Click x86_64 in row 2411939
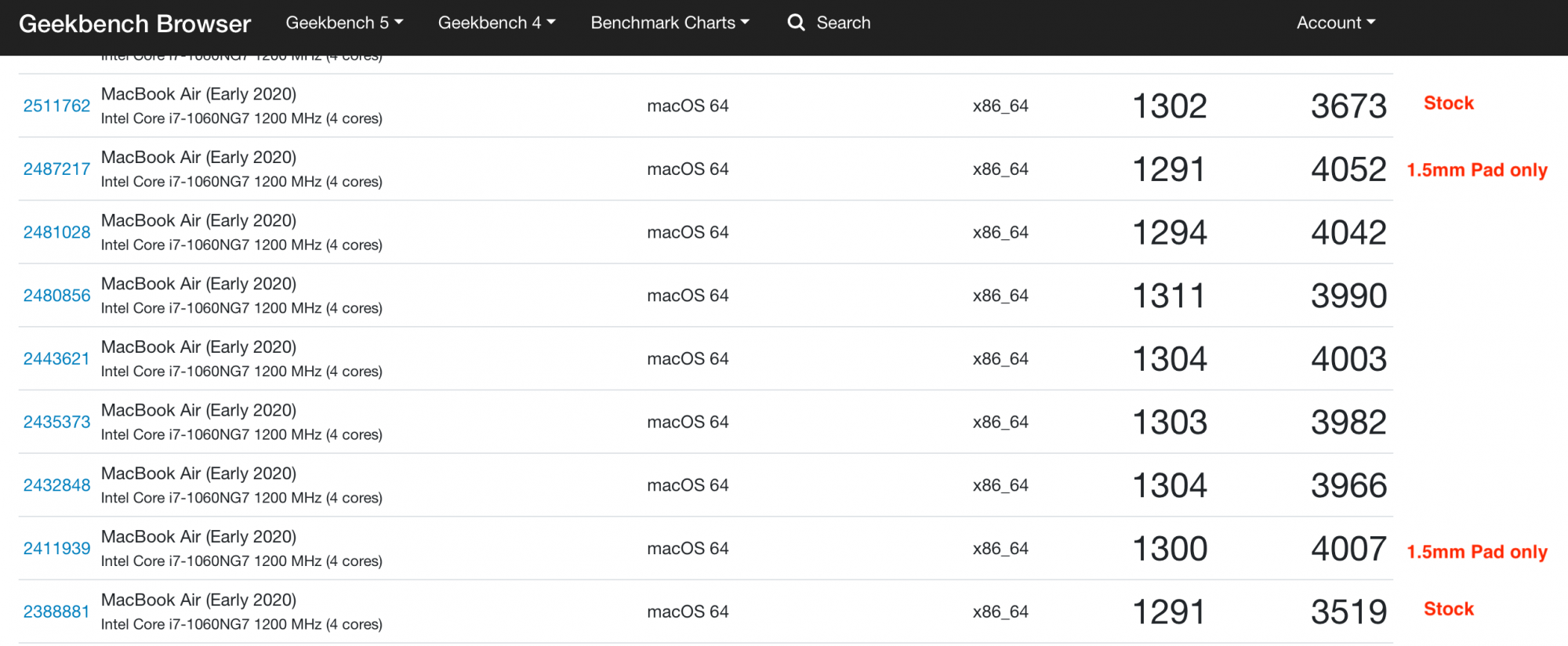This screenshot has width=1568, height=646. coord(1000,549)
